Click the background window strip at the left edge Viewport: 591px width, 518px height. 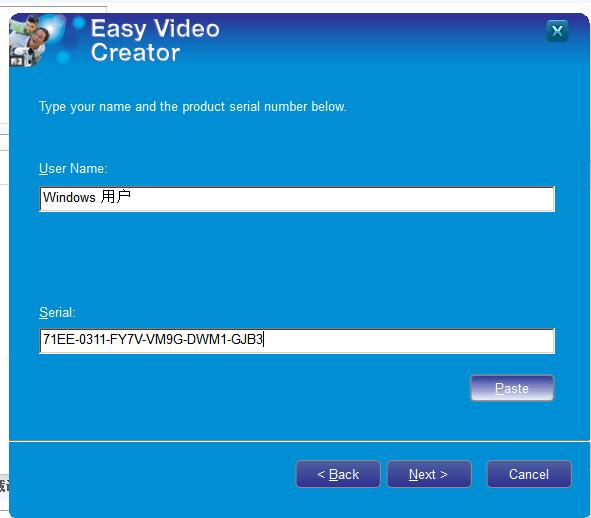coord(4,264)
